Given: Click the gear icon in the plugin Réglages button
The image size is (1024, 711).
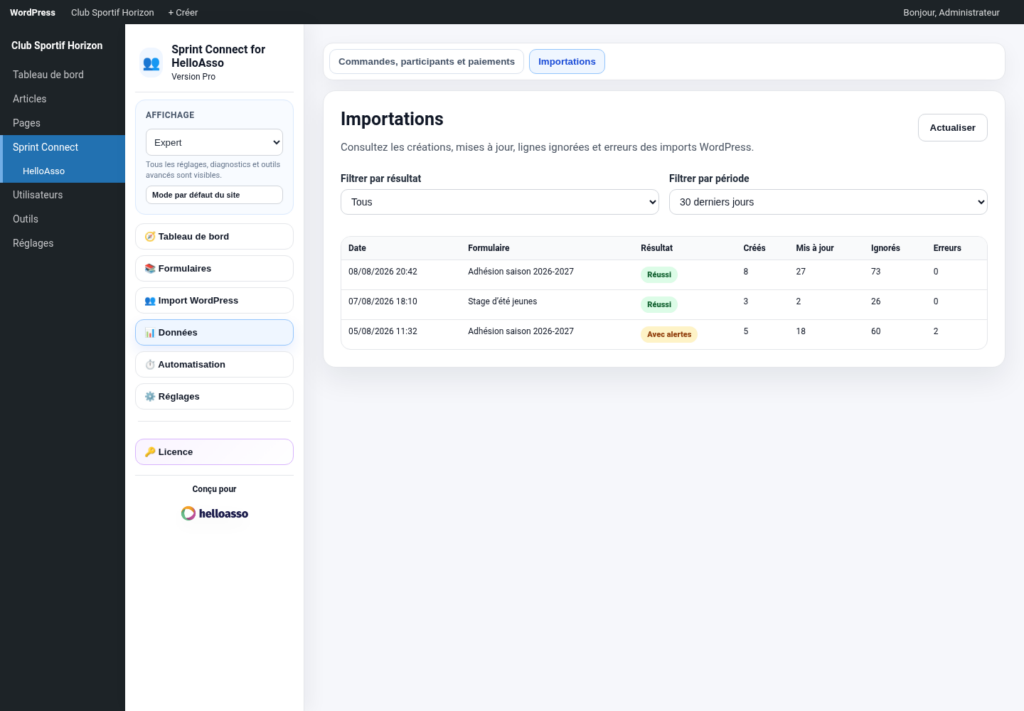Looking at the screenshot, I should point(150,396).
